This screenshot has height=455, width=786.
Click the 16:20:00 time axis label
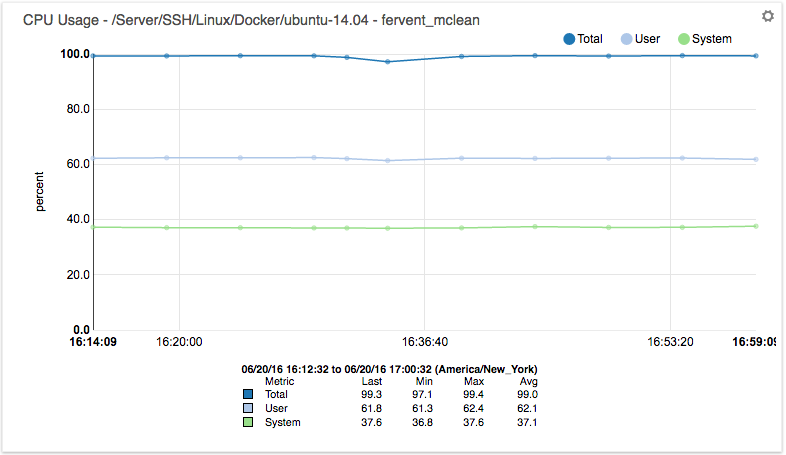coord(179,342)
